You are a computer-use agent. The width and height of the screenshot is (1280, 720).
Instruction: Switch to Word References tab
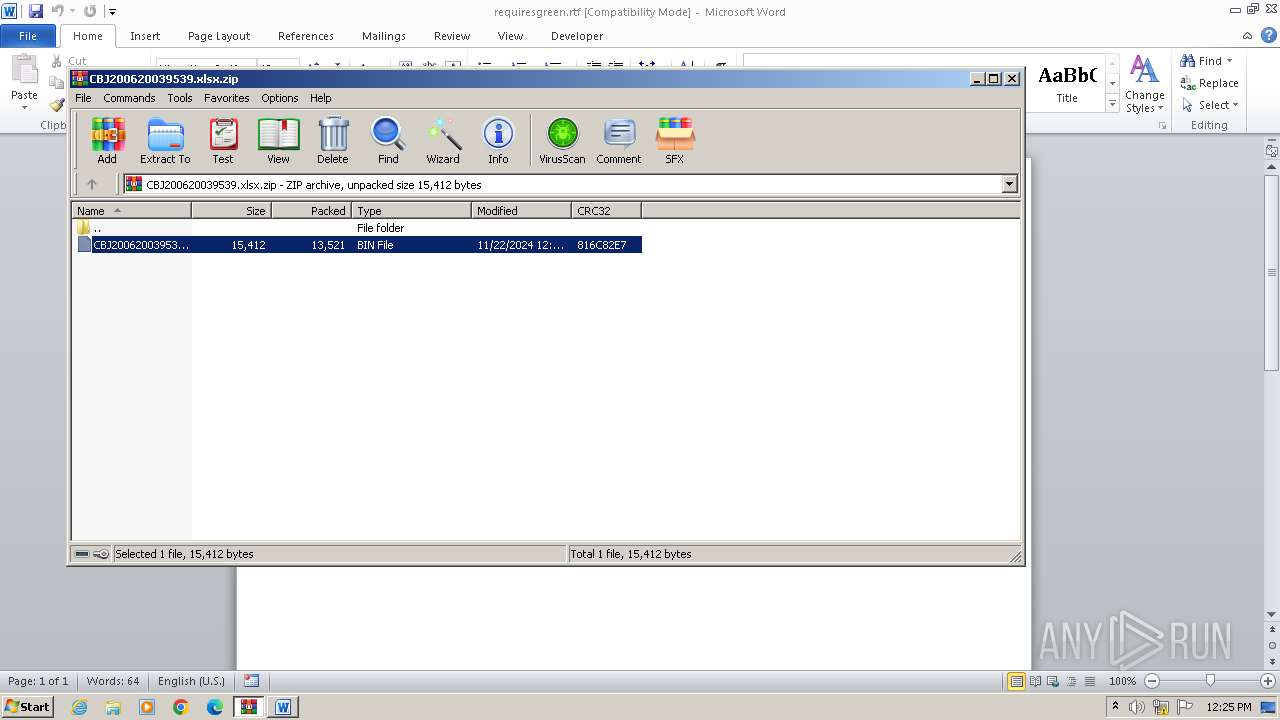[306, 36]
